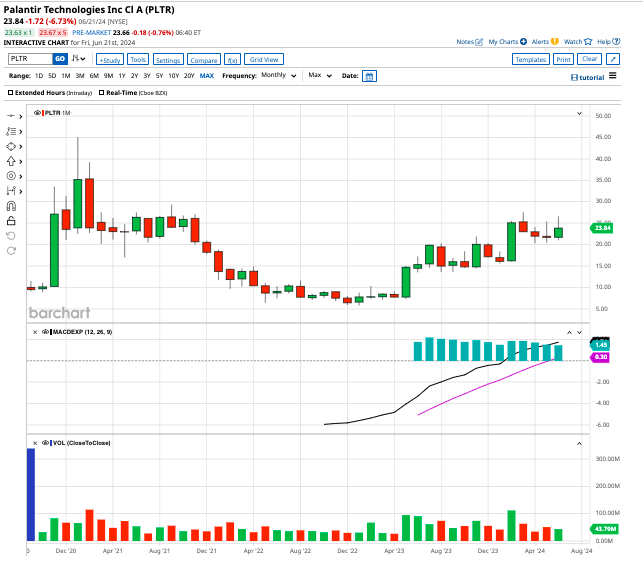643x565 pixels.
Task: Click the undo arrow icon
Action: point(11,236)
